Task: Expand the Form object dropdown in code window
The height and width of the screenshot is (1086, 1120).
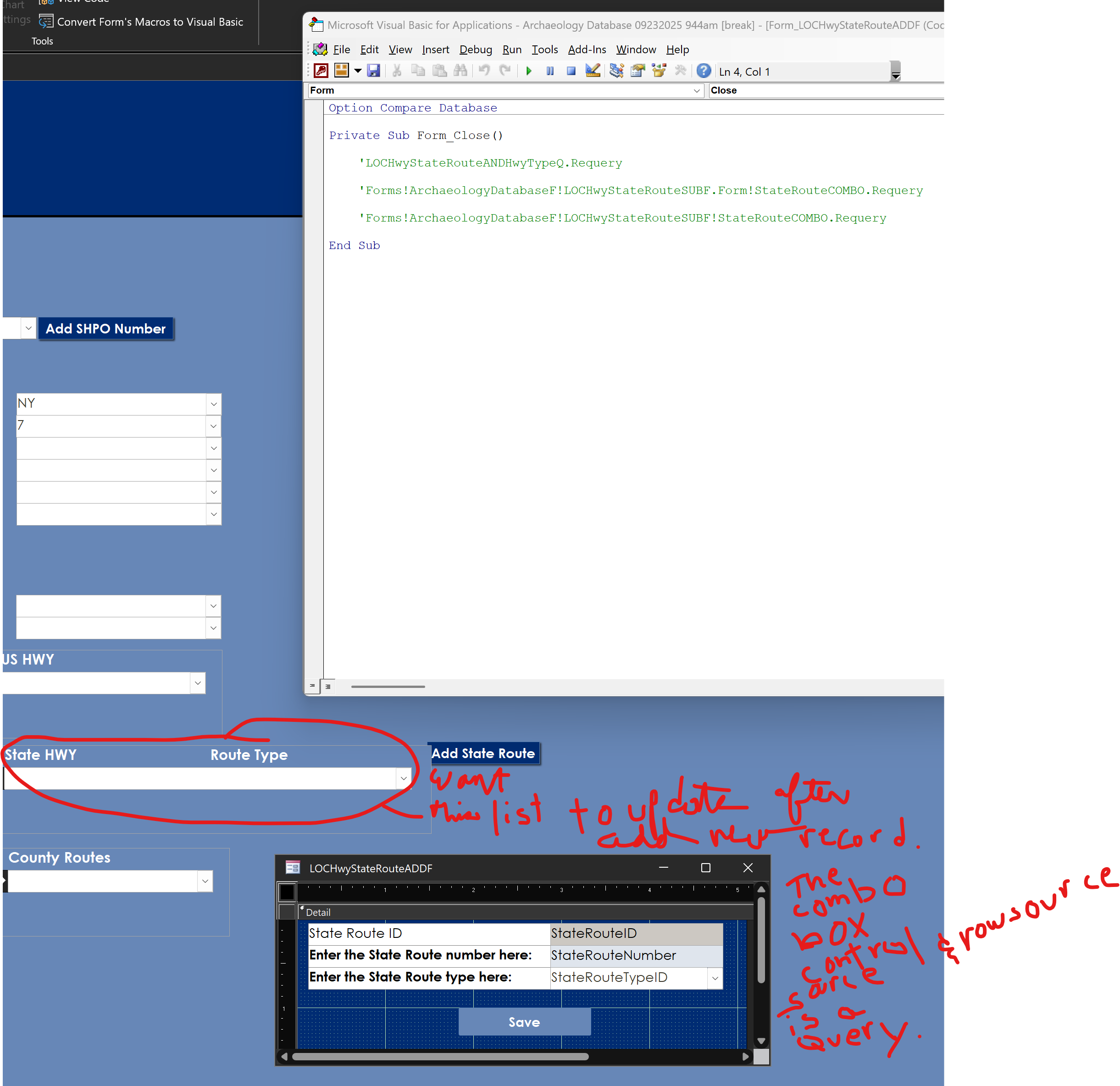Action: click(x=697, y=90)
